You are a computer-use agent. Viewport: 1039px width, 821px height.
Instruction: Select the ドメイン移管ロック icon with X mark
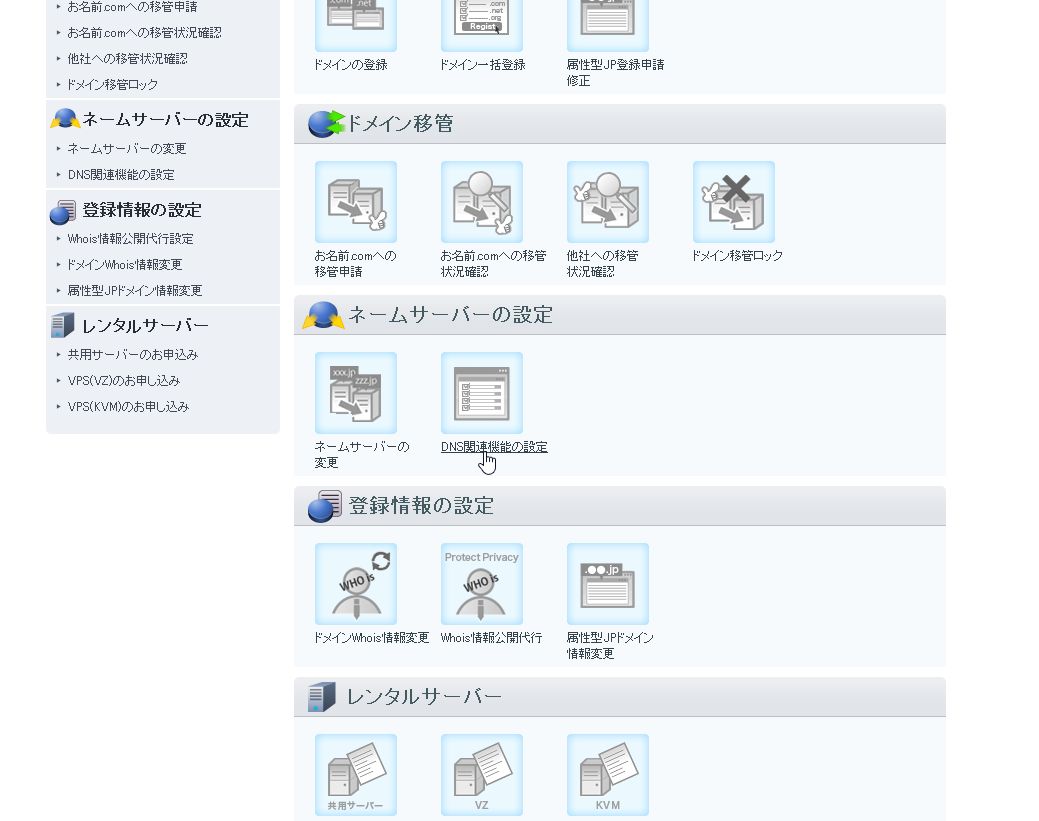coord(734,202)
